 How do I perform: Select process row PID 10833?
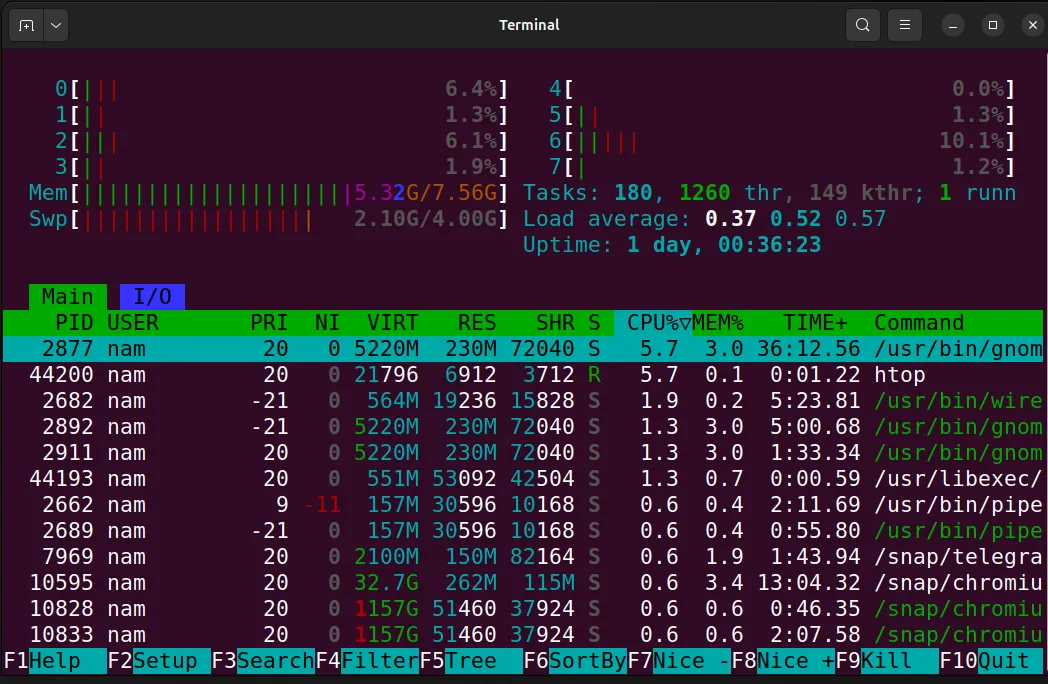523,635
